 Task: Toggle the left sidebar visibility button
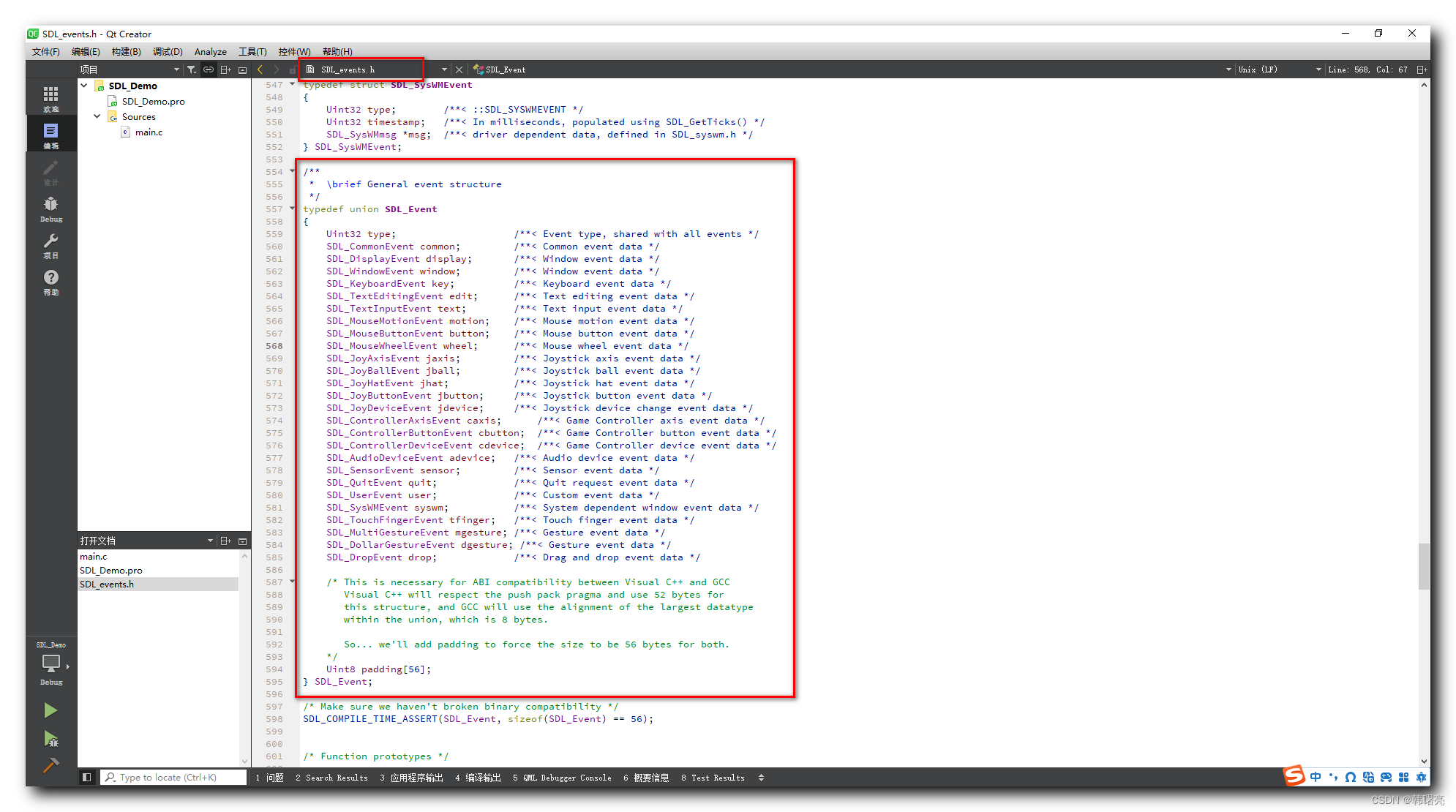[86, 777]
